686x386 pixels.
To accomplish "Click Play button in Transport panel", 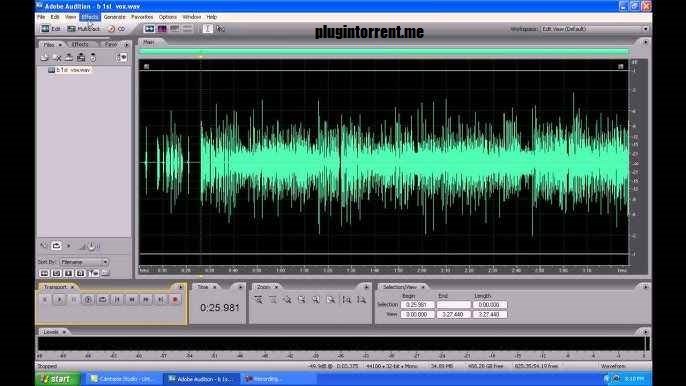I will pyautogui.click(x=59, y=300).
